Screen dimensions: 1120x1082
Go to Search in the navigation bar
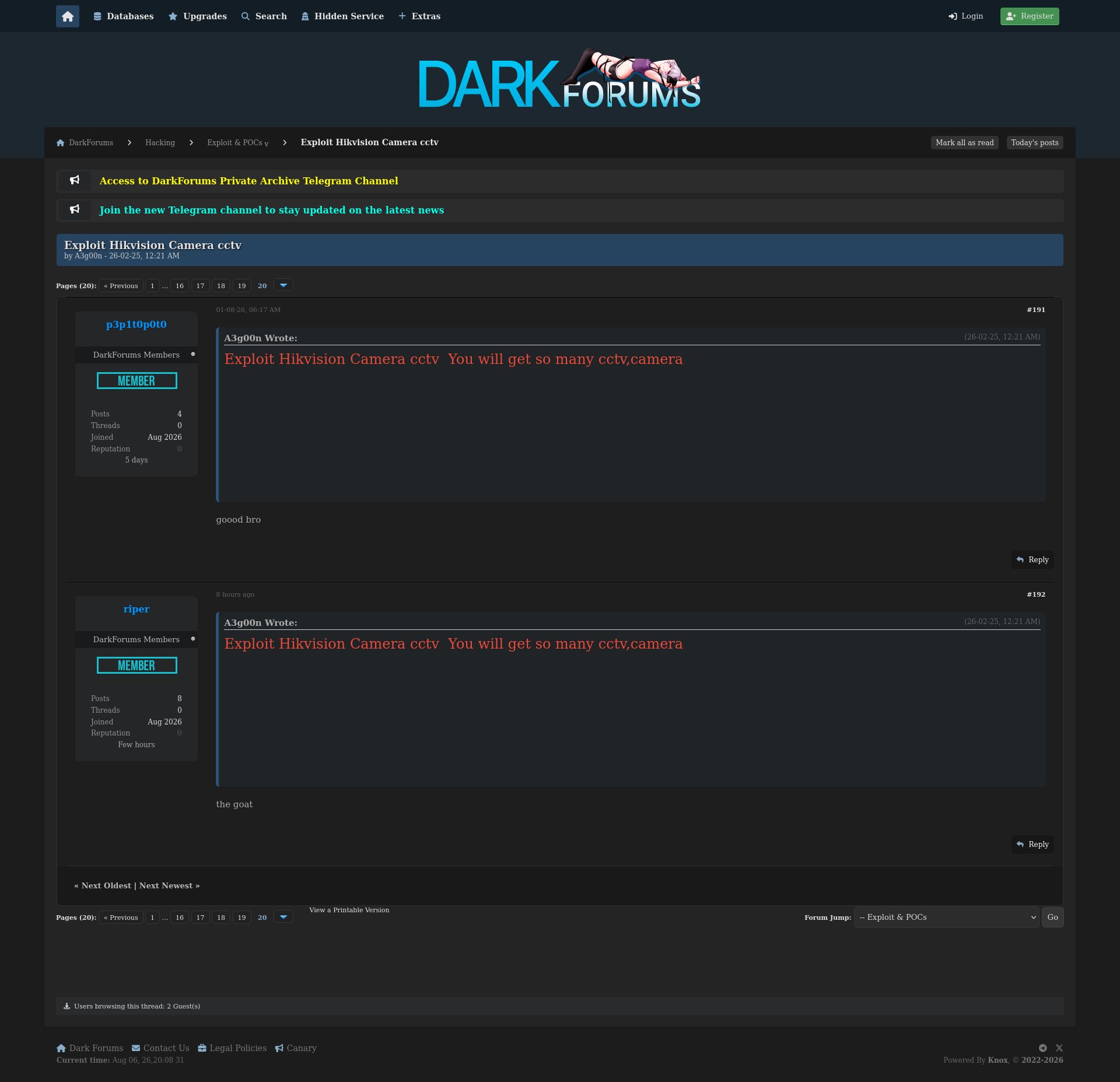(x=264, y=16)
